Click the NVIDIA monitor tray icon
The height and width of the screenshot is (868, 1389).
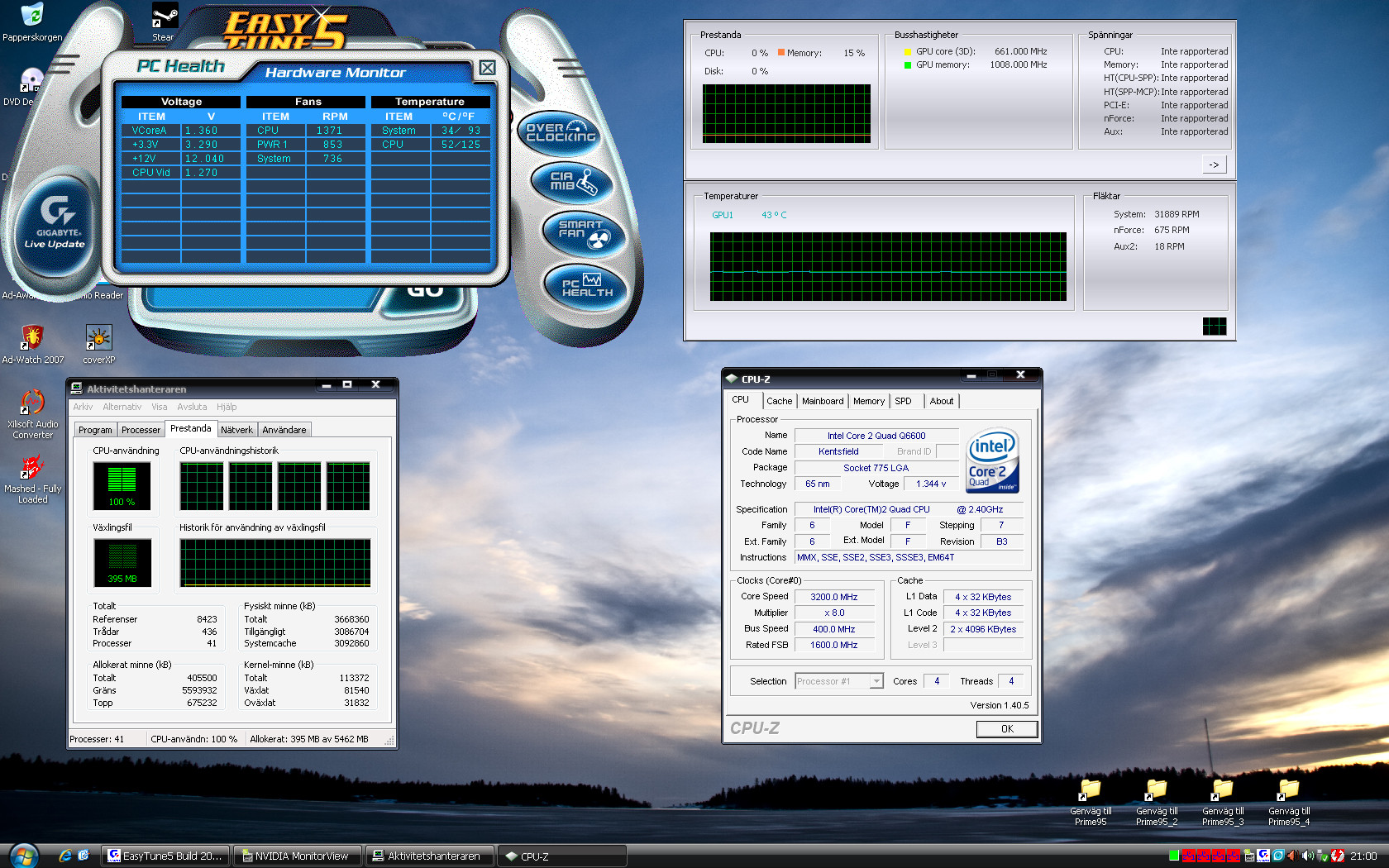[1249, 856]
